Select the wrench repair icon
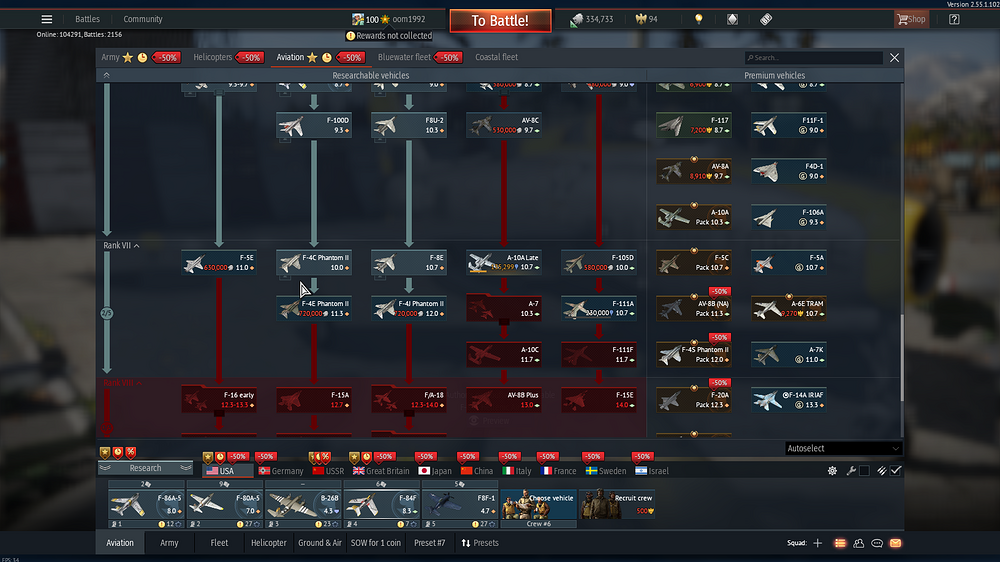Viewport: 1000px width, 562px height. point(851,471)
